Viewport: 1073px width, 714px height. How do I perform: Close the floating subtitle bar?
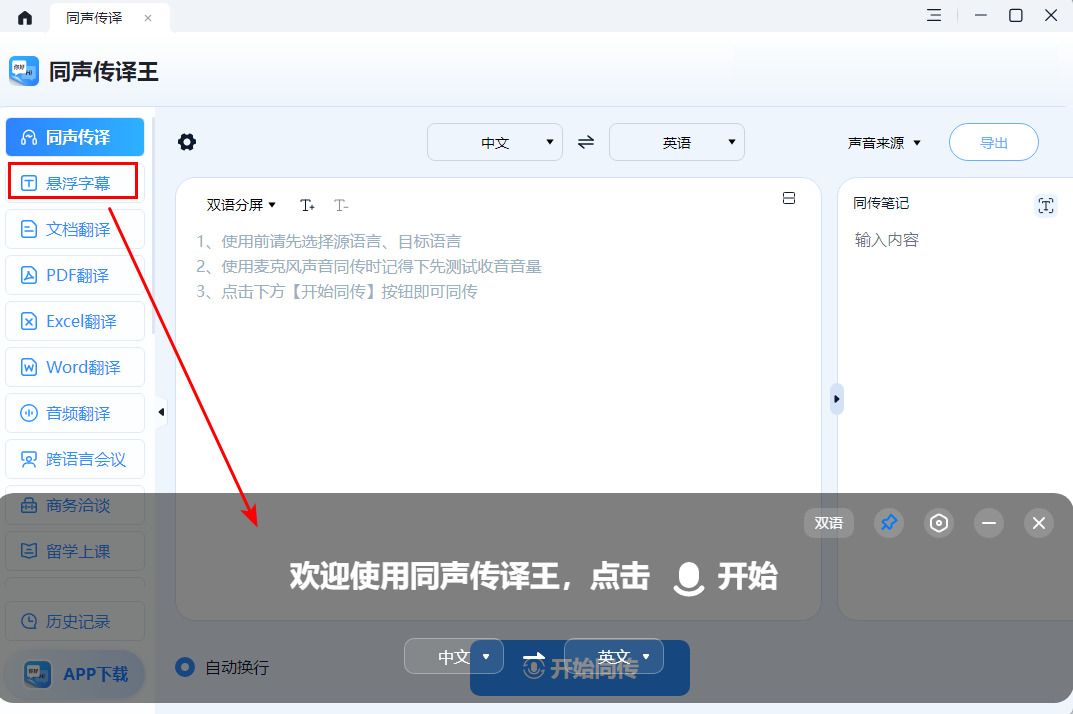pyautogui.click(x=1038, y=523)
